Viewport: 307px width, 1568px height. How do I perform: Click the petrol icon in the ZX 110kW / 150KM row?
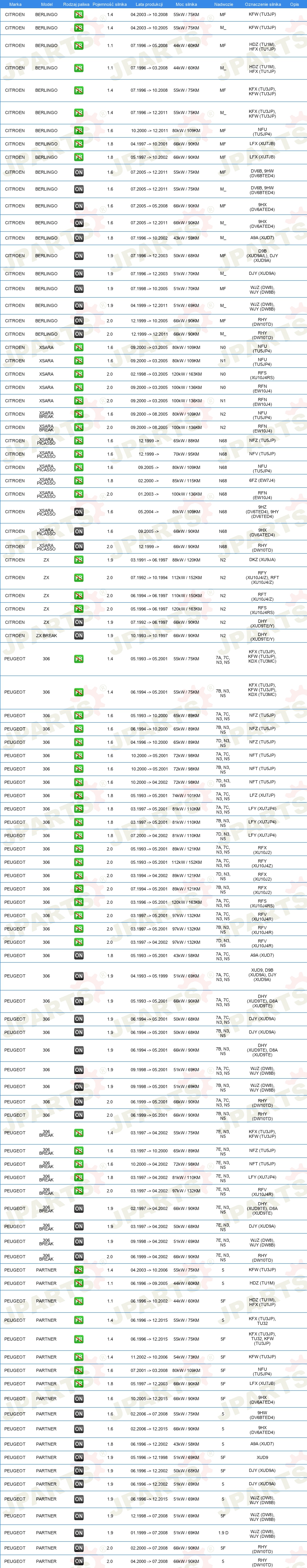[x=79, y=596]
